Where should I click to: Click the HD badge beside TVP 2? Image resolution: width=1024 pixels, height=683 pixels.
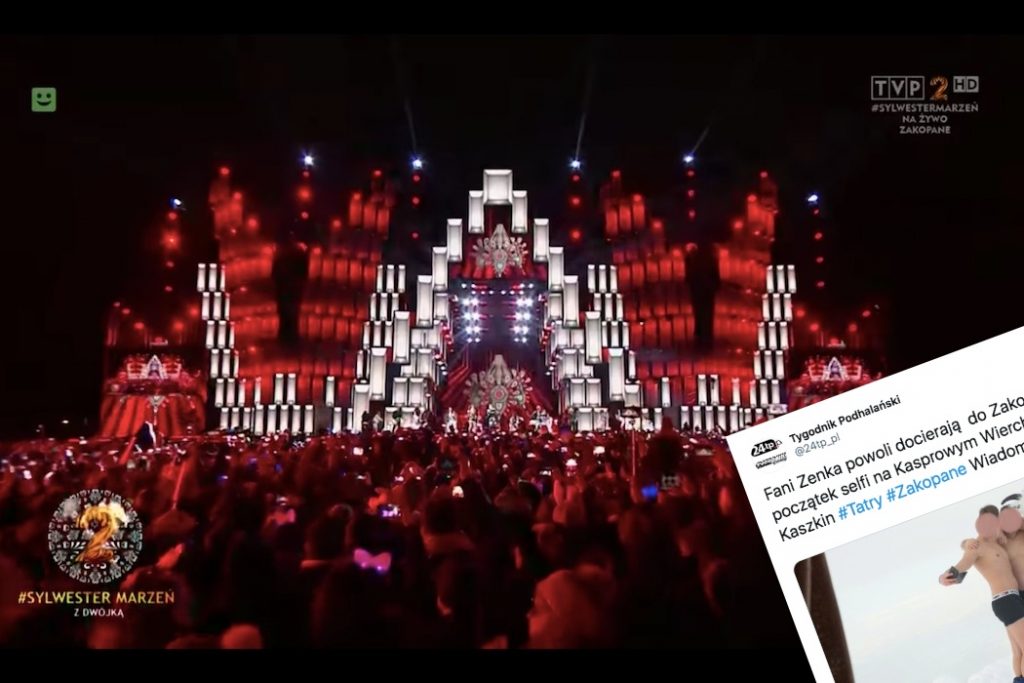pyautogui.click(x=965, y=84)
